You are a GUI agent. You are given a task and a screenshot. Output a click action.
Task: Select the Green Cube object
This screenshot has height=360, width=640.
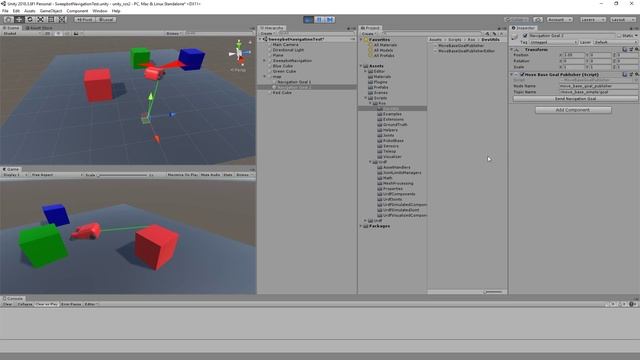[284, 71]
